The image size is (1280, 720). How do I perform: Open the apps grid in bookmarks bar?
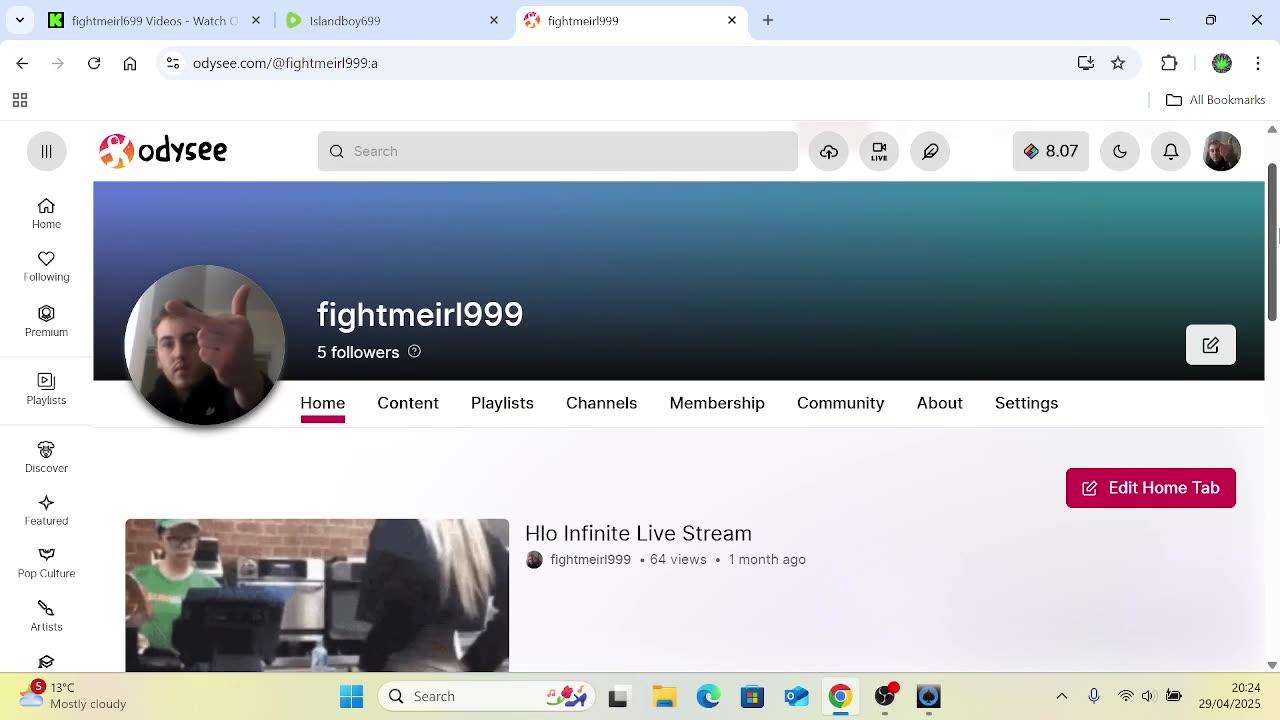coord(19,100)
